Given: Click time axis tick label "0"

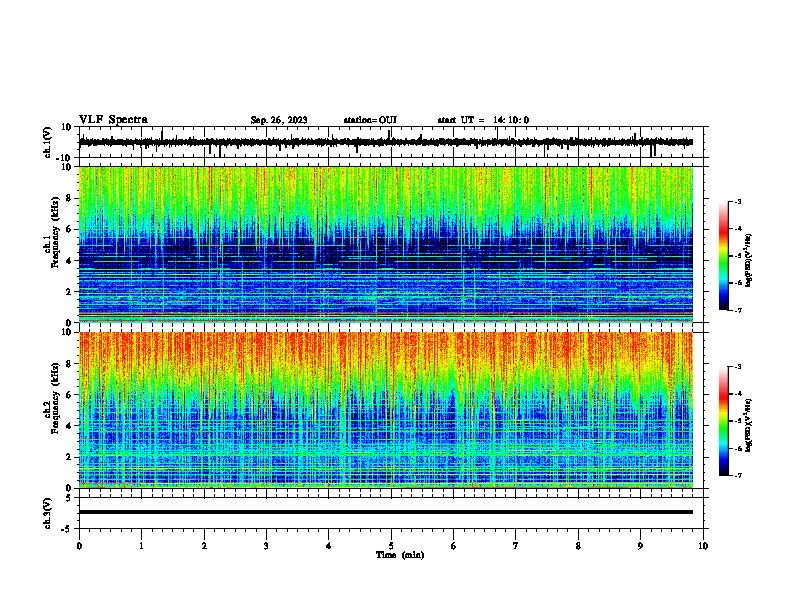Looking at the screenshot, I should pos(79,546).
